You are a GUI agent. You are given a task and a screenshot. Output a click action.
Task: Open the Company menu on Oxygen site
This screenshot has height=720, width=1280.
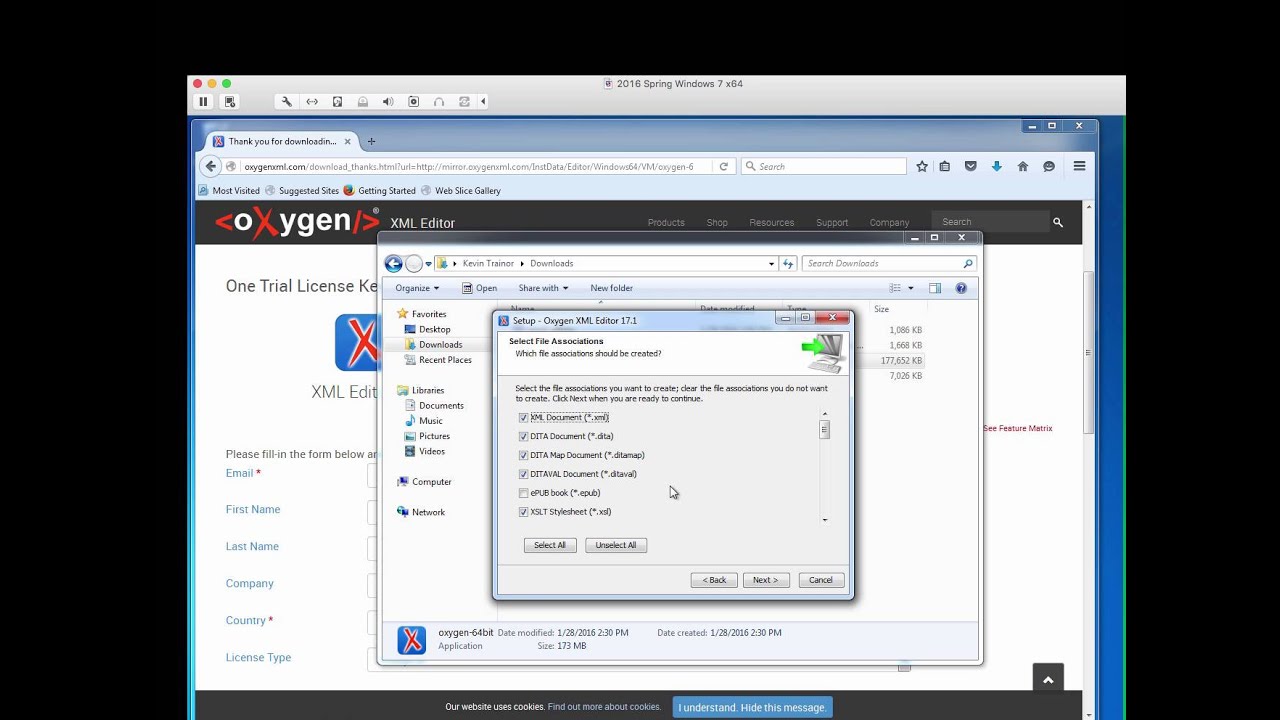tap(889, 223)
